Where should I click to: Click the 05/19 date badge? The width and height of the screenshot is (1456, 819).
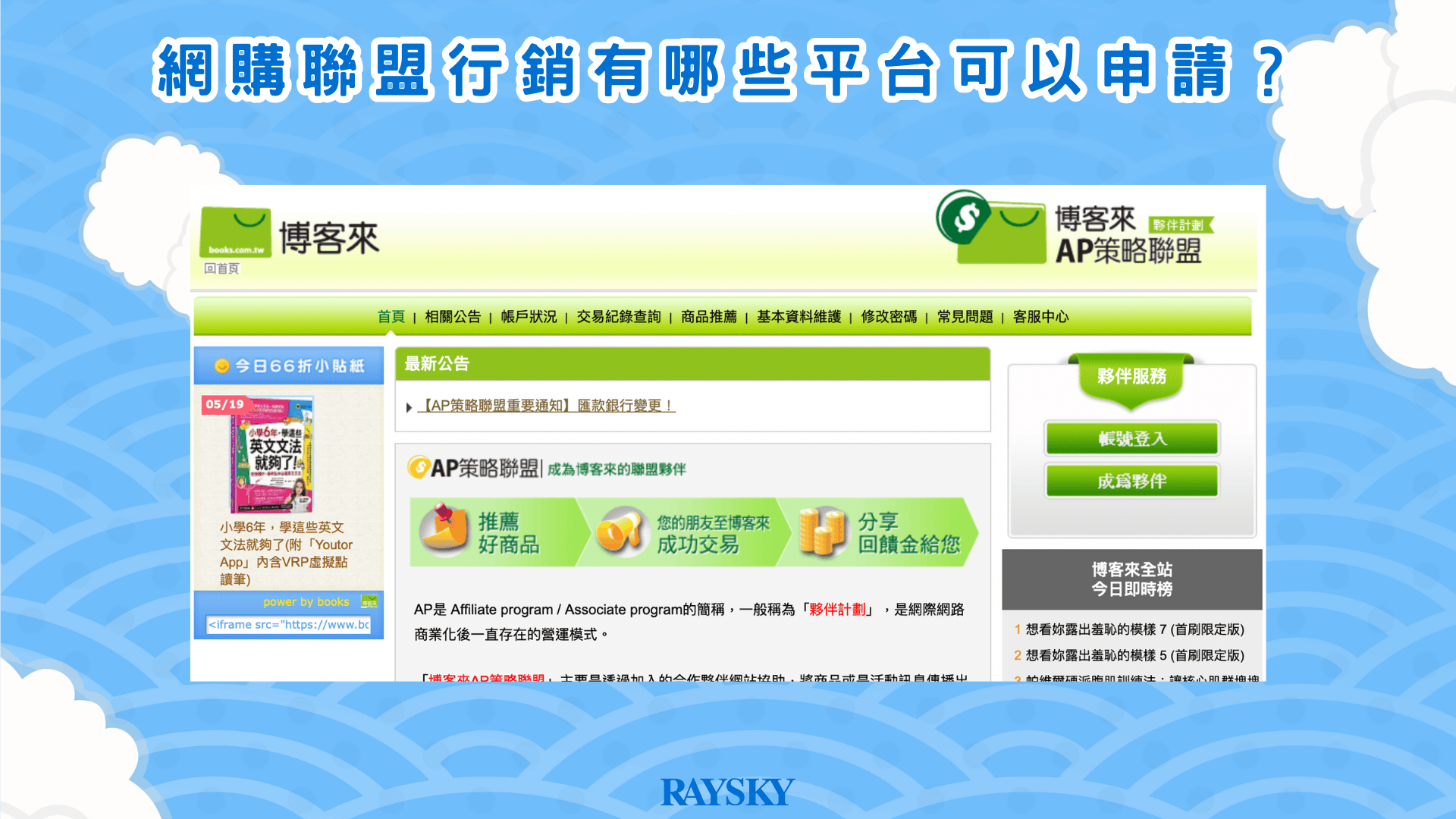pos(224,404)
